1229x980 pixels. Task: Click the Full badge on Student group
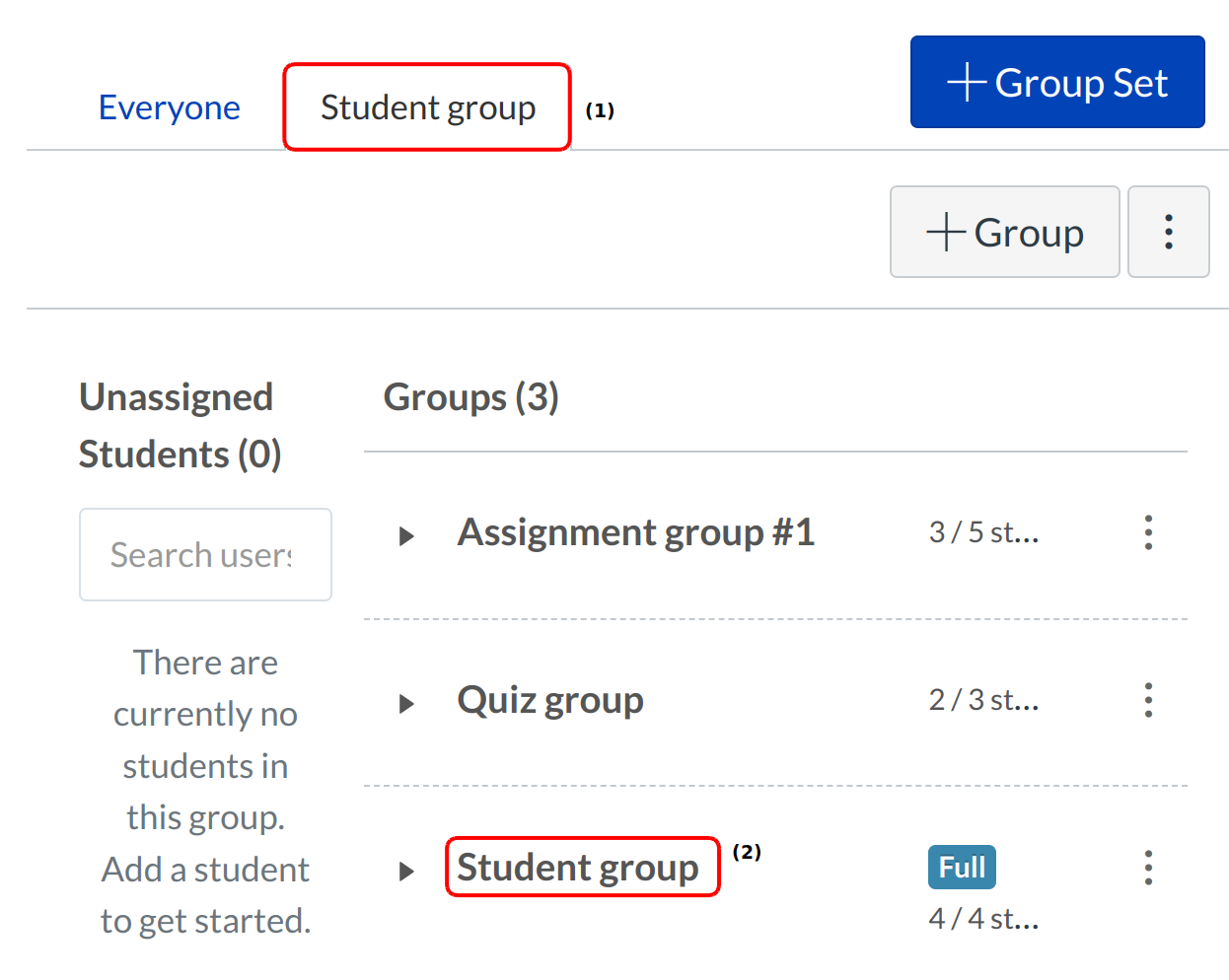pyautogui.click(x=961, y=868)
